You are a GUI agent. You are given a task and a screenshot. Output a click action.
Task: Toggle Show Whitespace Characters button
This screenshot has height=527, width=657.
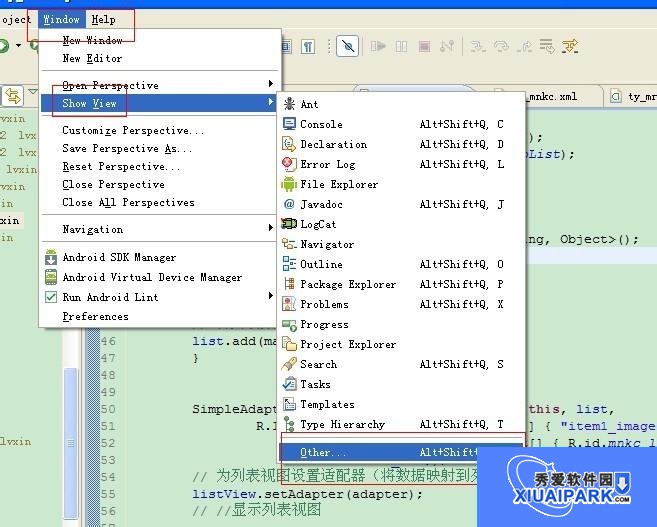(x=308, y=46)
